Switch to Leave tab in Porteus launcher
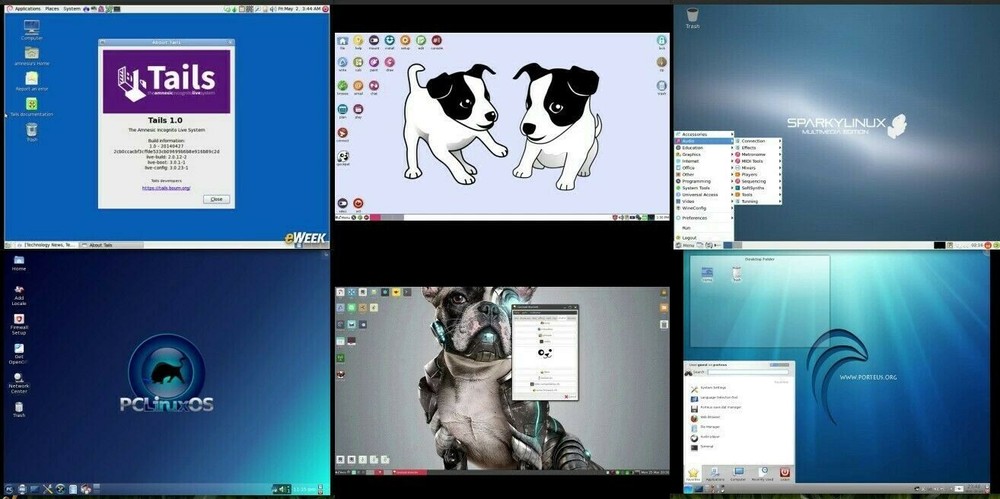Screen dimensions: 1000x499 tap(784, 473)
